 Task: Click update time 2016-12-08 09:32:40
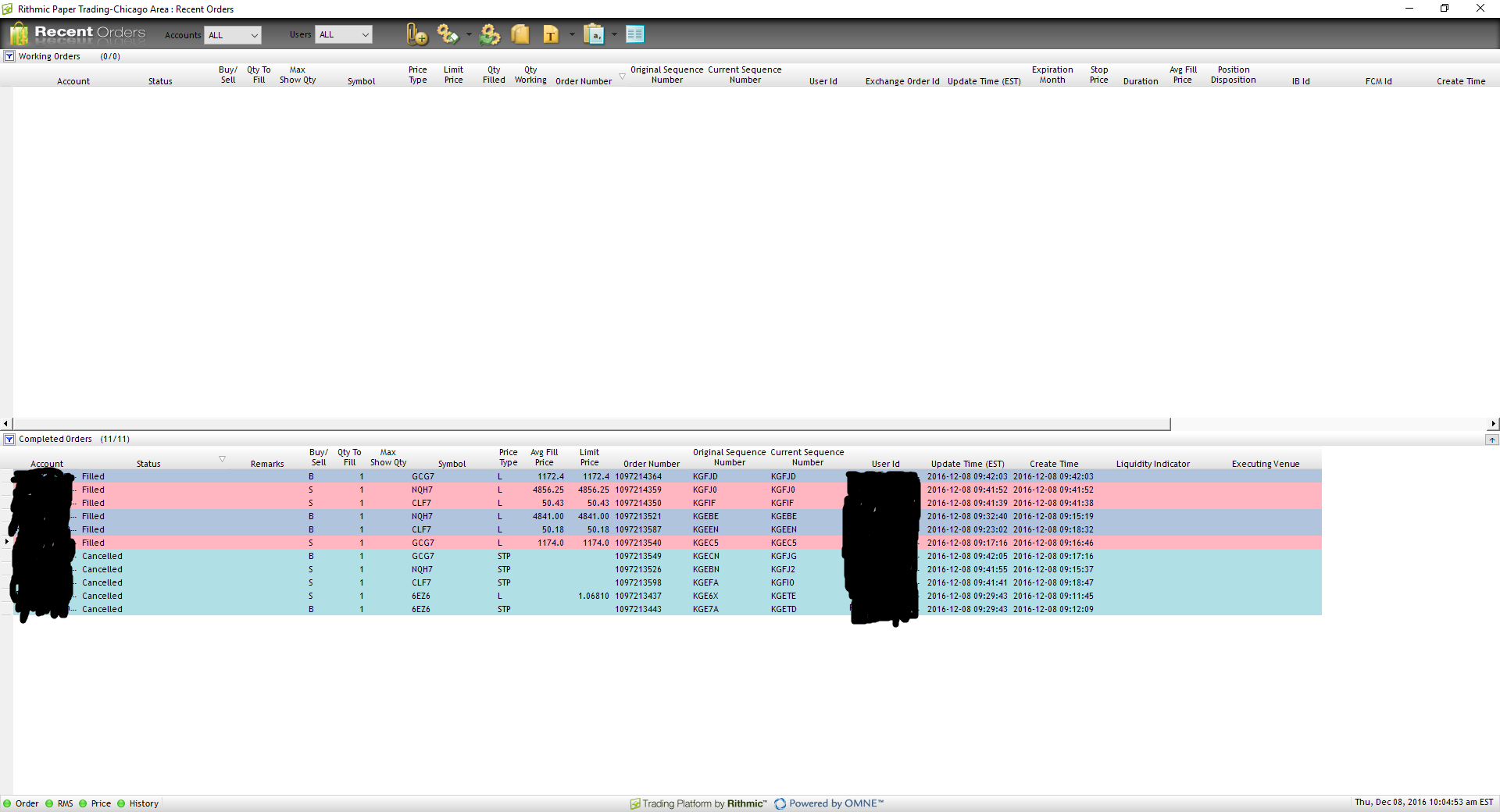(967, 516)
